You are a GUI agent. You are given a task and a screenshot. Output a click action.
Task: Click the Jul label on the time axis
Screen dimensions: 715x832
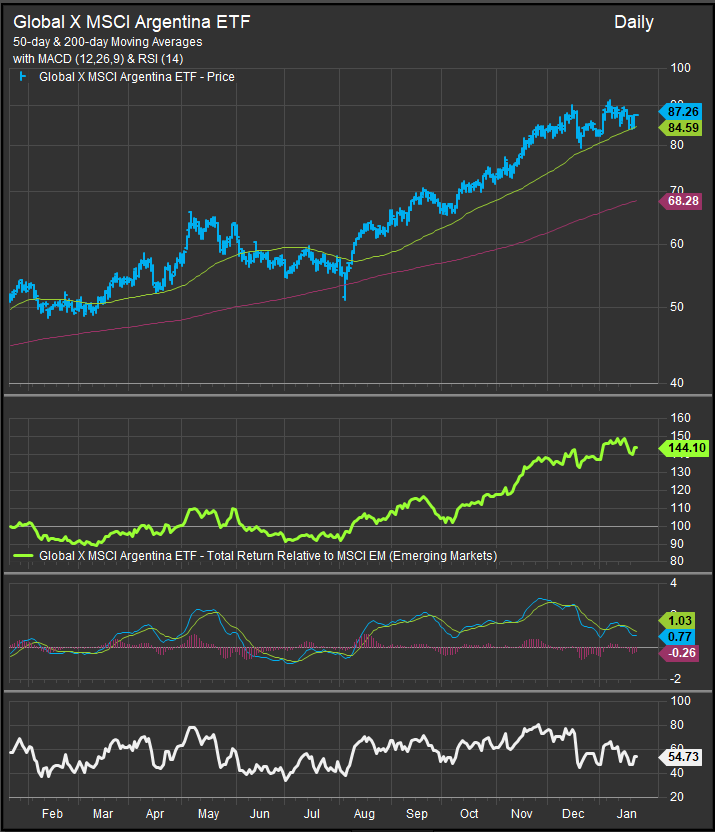pos(311,814)
